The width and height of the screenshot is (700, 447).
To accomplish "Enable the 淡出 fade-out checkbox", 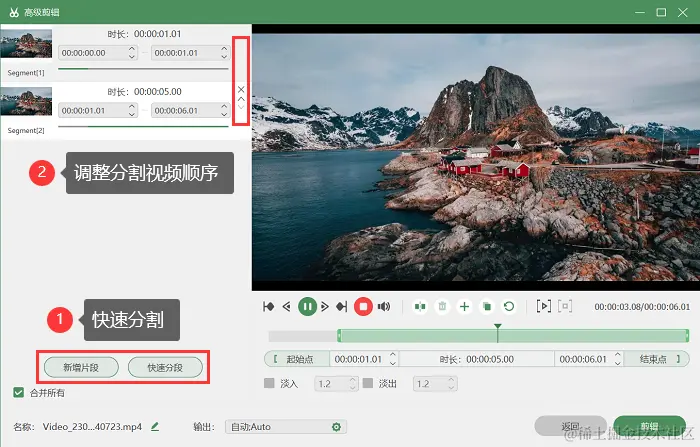I will [368, 383].
